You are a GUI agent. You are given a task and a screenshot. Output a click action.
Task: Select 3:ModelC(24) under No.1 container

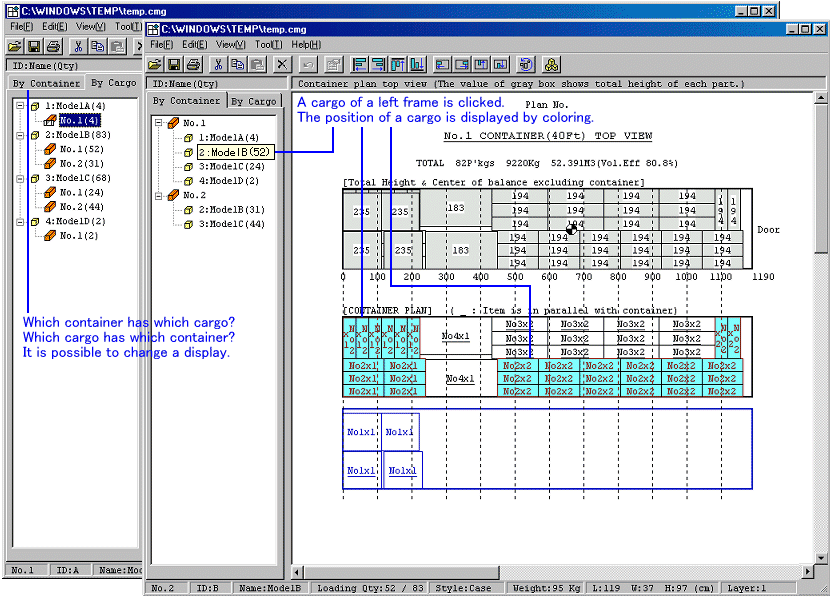231,167
